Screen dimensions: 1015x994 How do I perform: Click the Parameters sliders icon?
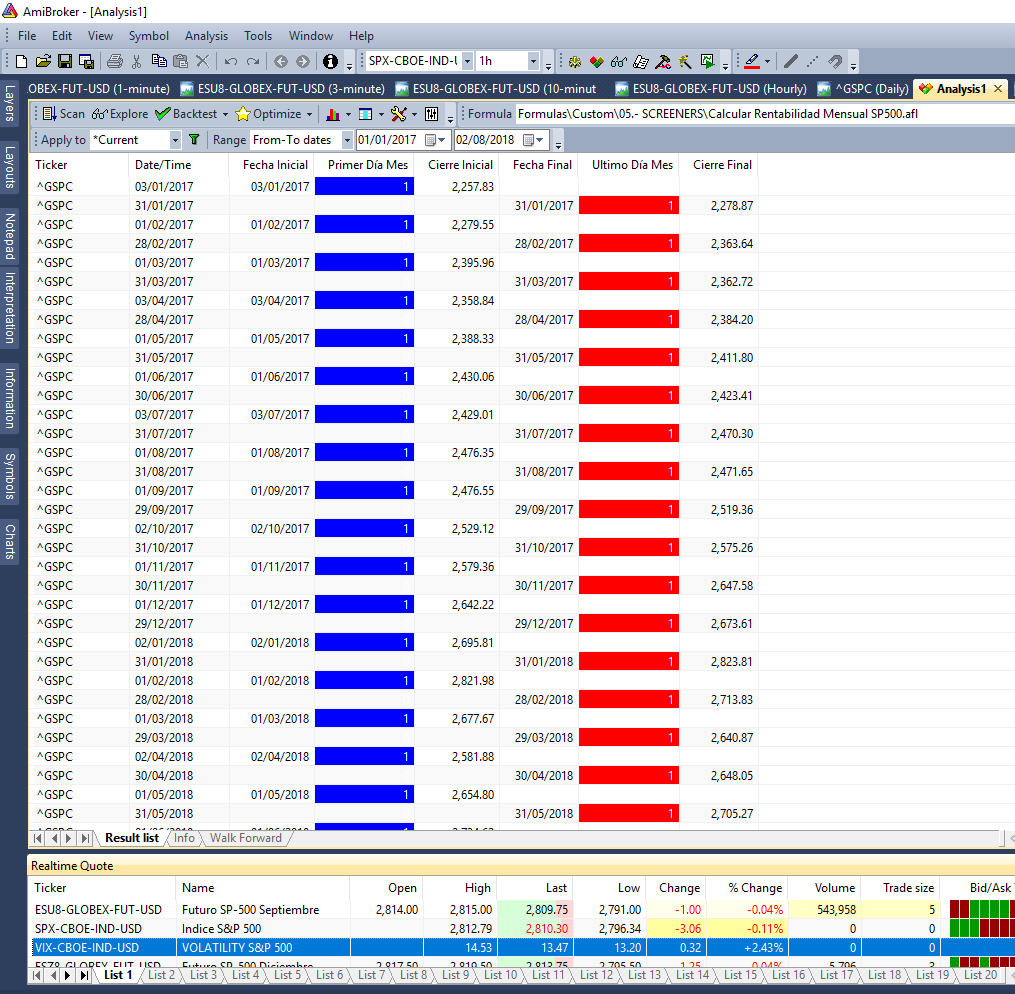[x=432, y=115]
